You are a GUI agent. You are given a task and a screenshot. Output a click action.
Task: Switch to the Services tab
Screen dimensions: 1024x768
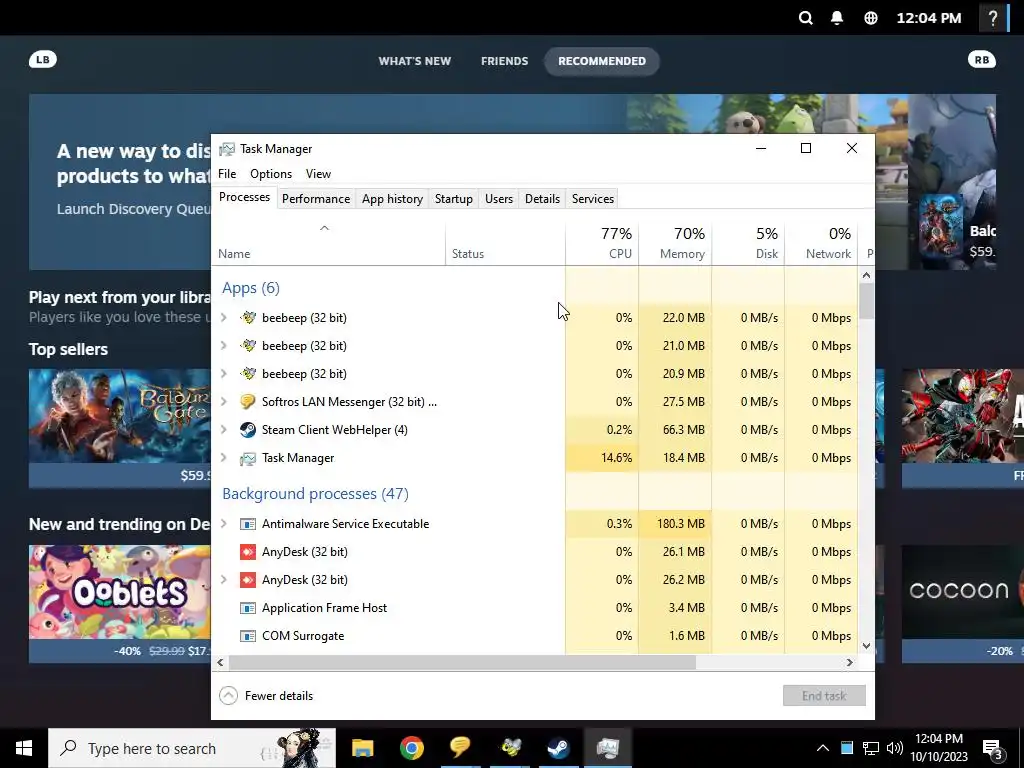click(593, 199)
